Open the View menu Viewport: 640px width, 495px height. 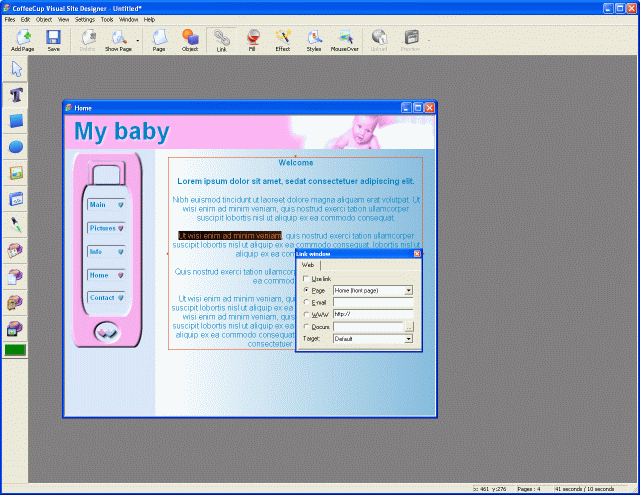[63, 20]
